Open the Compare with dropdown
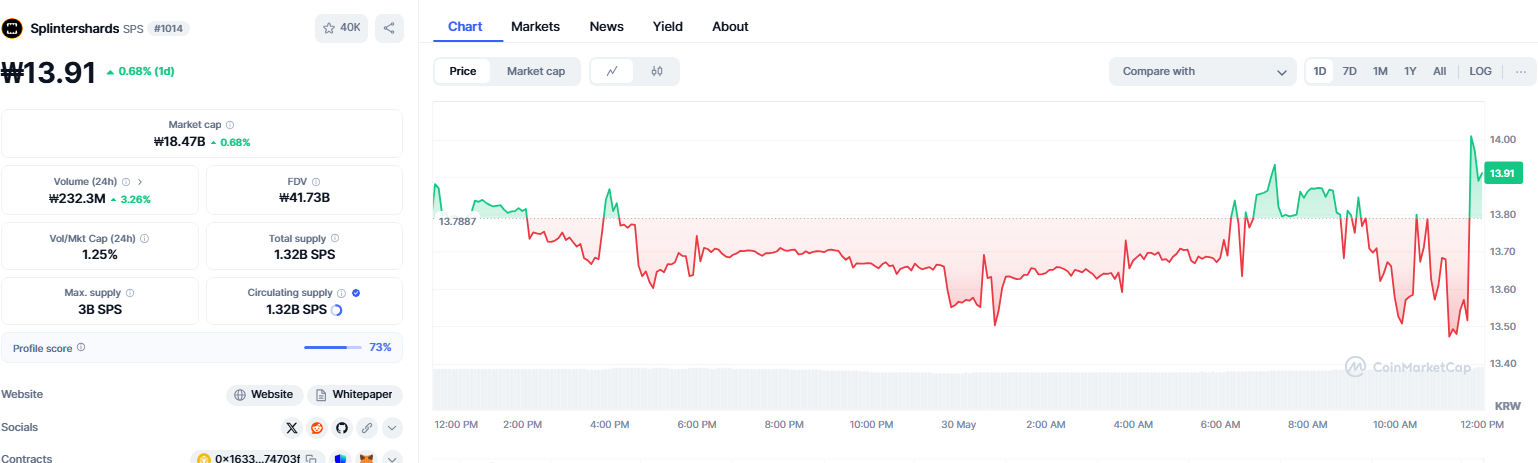The image size is (1538, 463). pyautogui.click(x=1203, y=71)
